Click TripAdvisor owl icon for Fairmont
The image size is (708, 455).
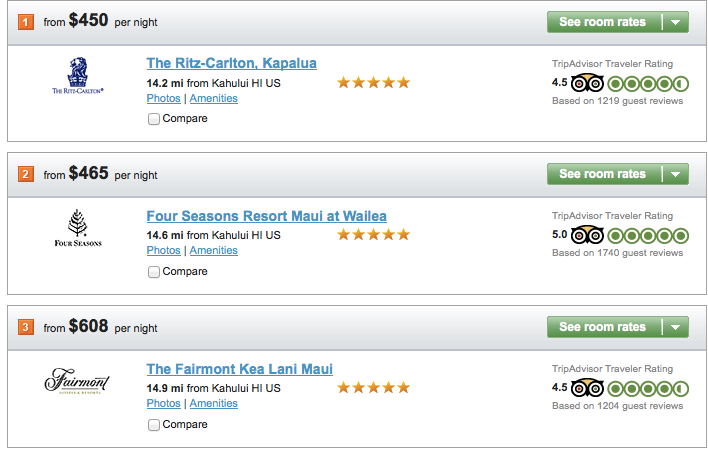click(x=588, y=388)
